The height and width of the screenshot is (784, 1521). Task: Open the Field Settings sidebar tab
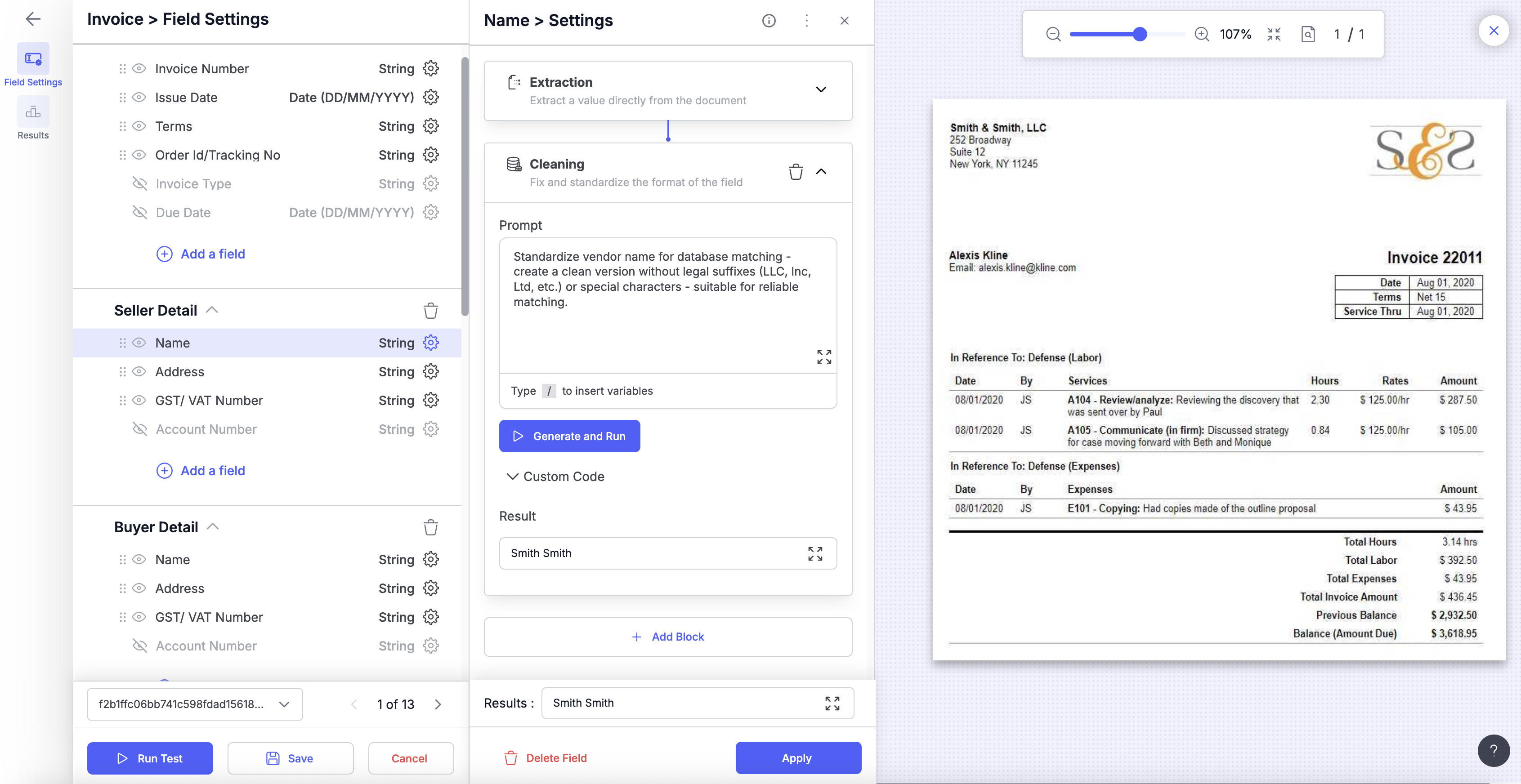[x=33, y=66]
